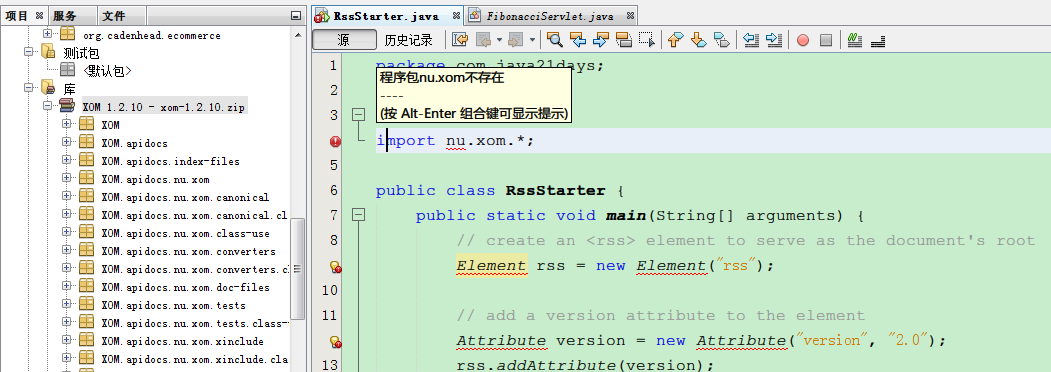Toggle the 源 source view button

344,40
